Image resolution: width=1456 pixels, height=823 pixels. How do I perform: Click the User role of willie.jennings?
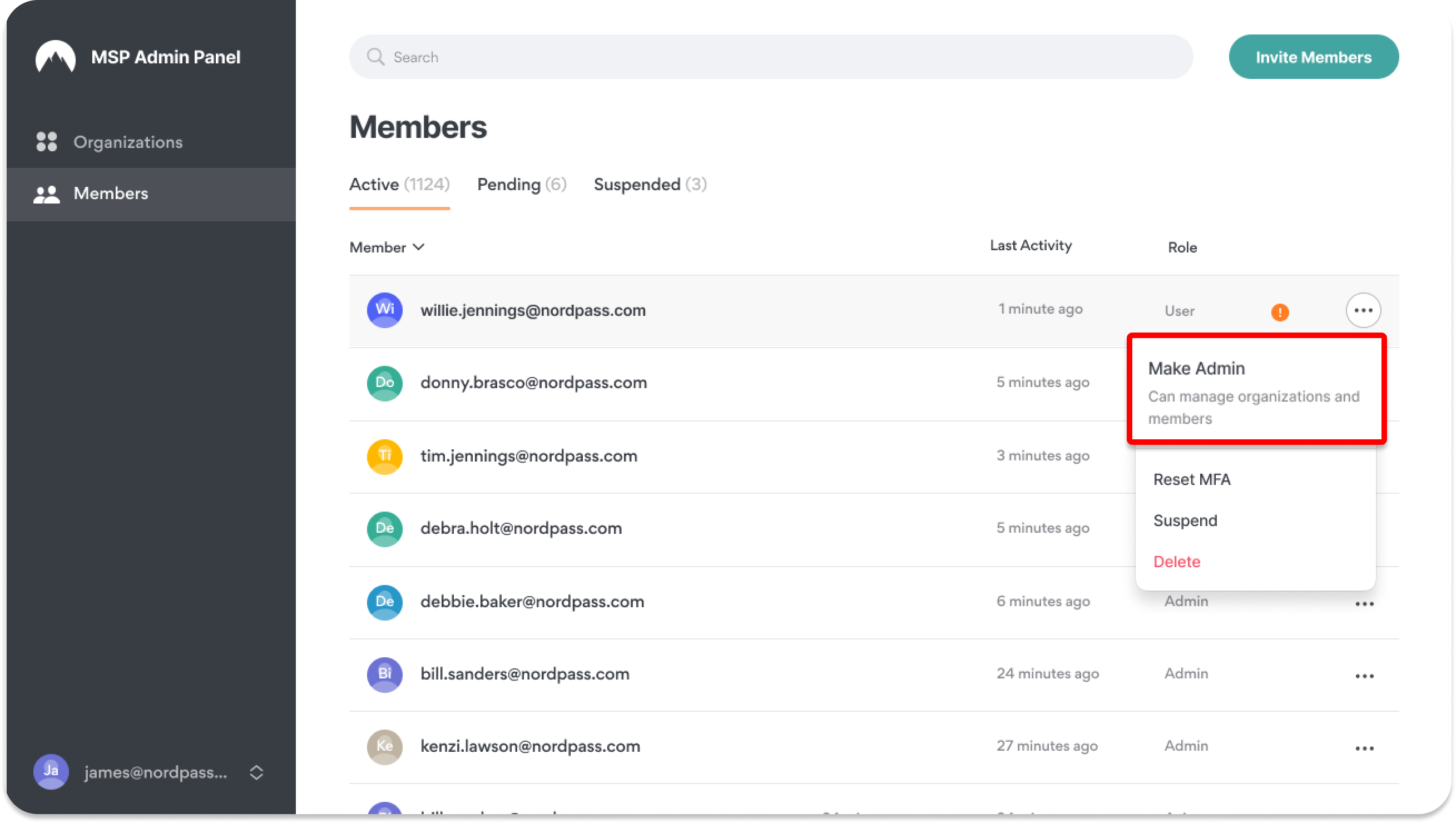click(1179, 311)
